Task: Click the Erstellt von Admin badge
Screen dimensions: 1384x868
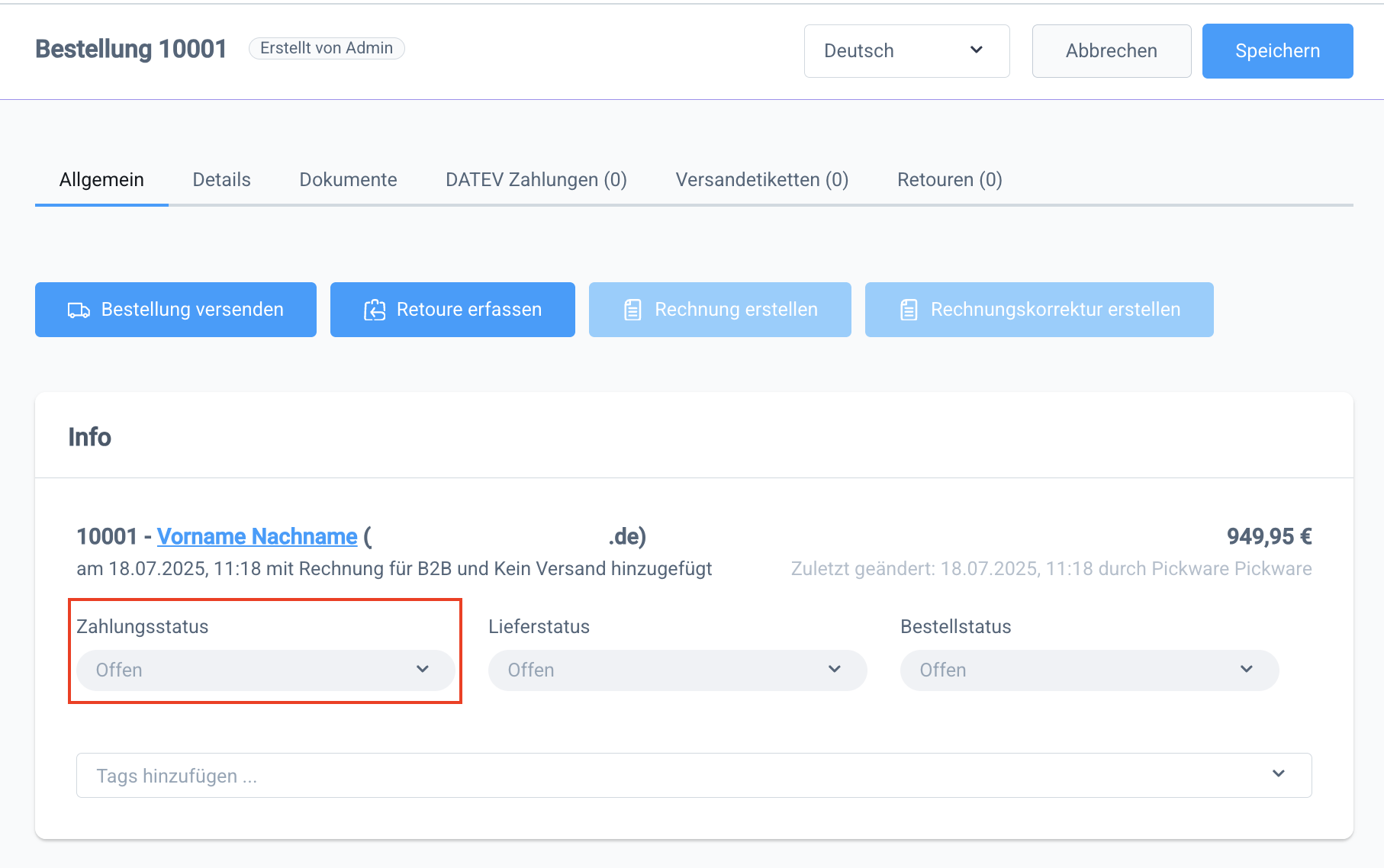Action: (327, 48)
